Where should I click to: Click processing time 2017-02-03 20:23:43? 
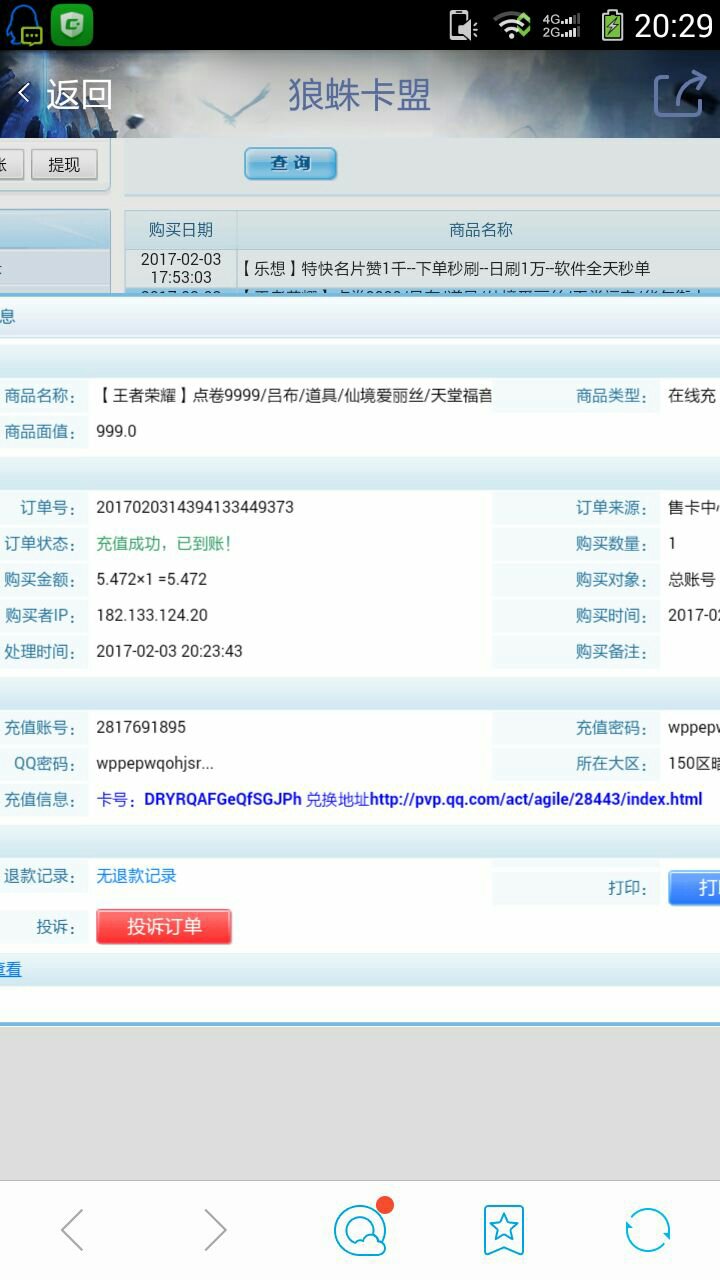point(169,651)
